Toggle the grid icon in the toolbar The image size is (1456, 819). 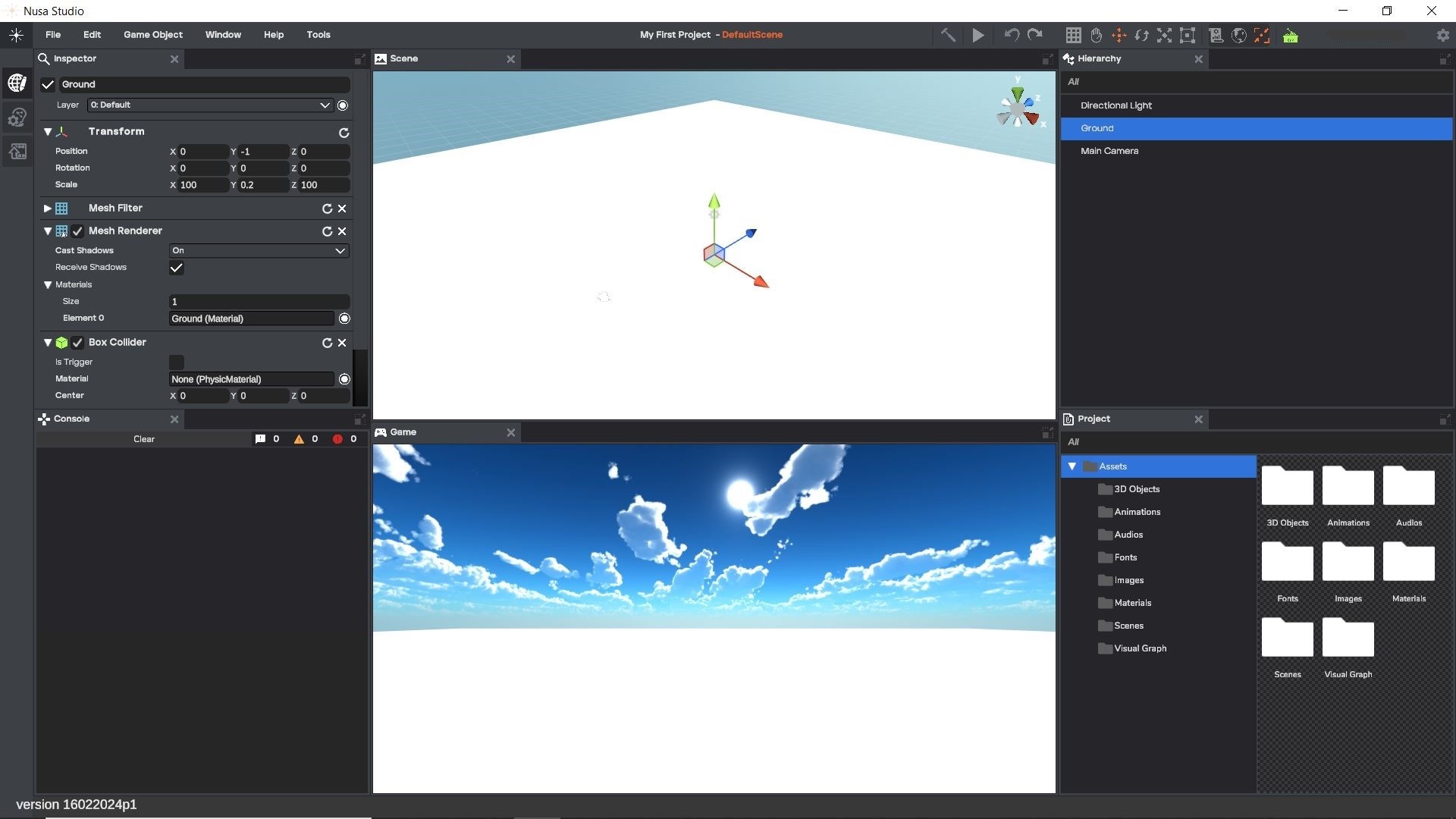1073,35
